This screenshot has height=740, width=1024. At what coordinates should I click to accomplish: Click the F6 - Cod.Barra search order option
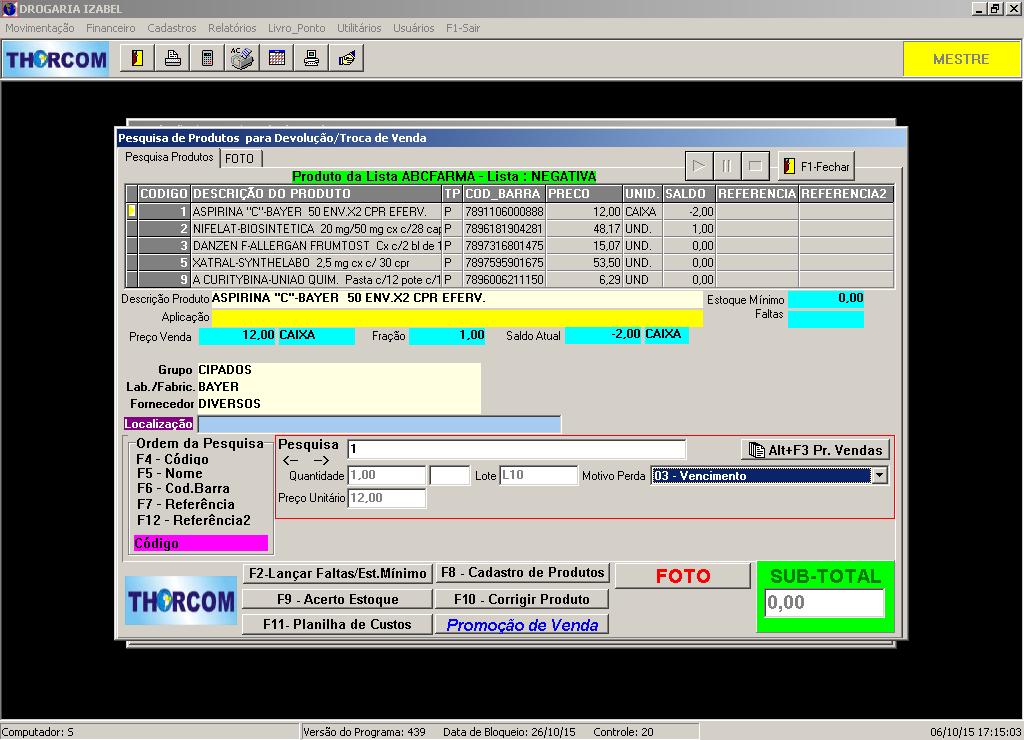(183, 489)
